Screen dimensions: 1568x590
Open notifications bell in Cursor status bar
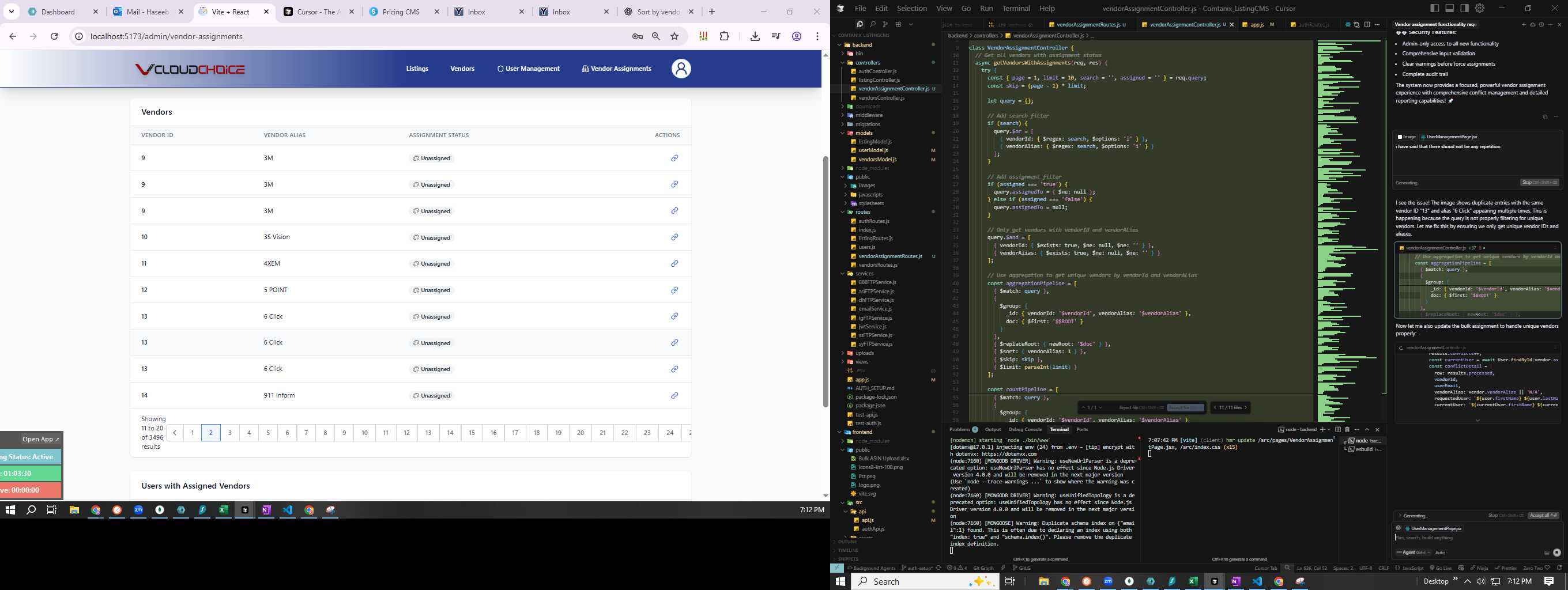[1559, 568]
